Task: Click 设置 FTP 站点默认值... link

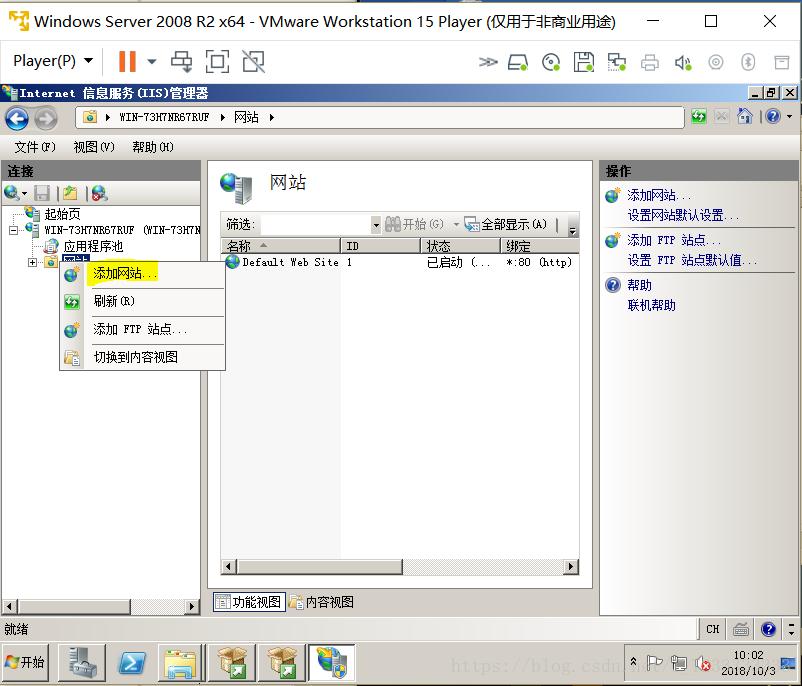Action: point(692,260)
